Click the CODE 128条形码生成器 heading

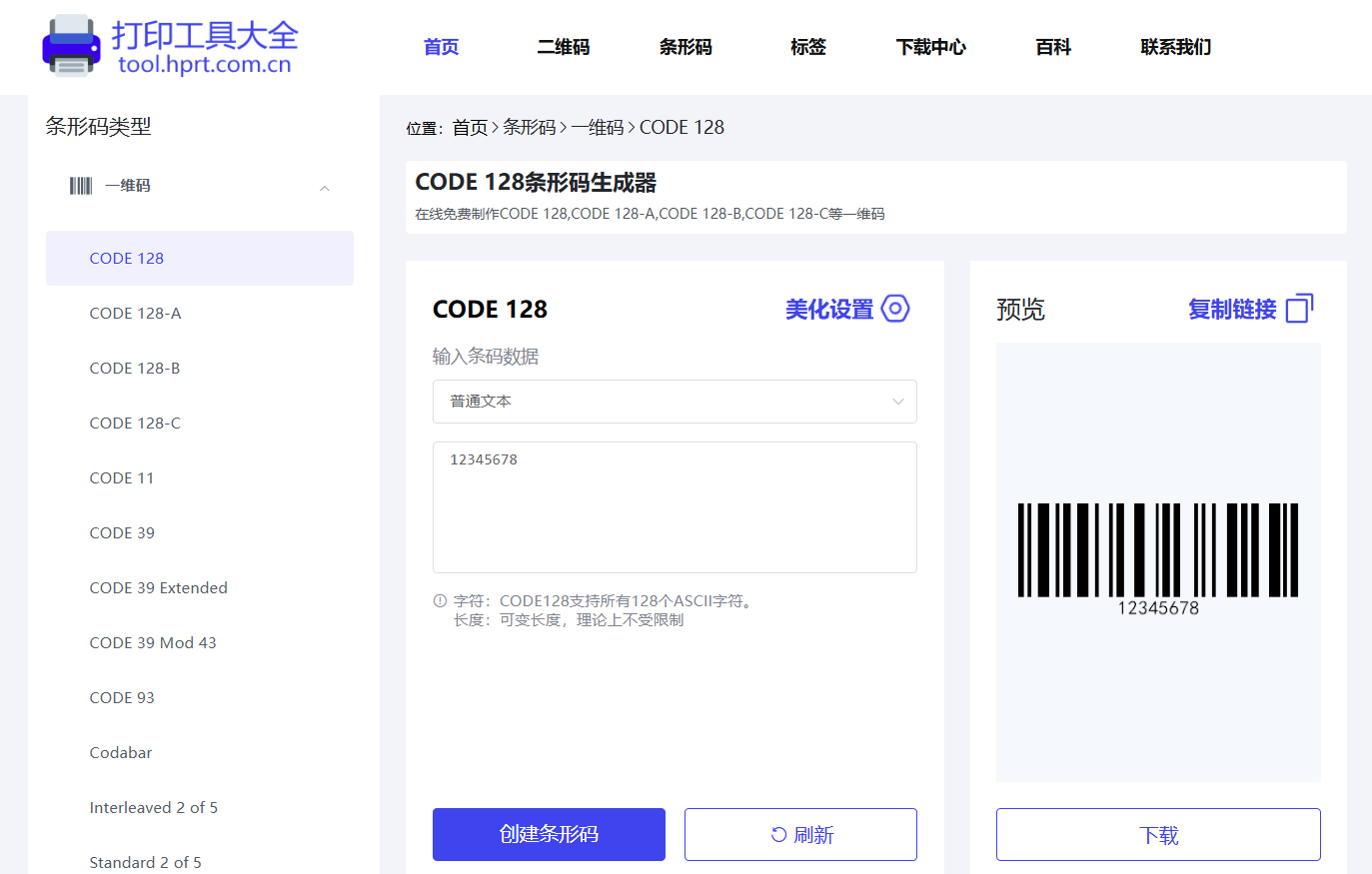[x=536, y=183]
